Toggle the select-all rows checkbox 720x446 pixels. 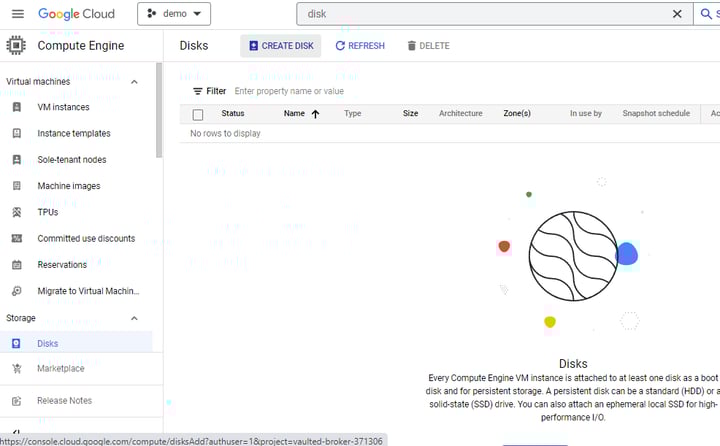point(198,114)
